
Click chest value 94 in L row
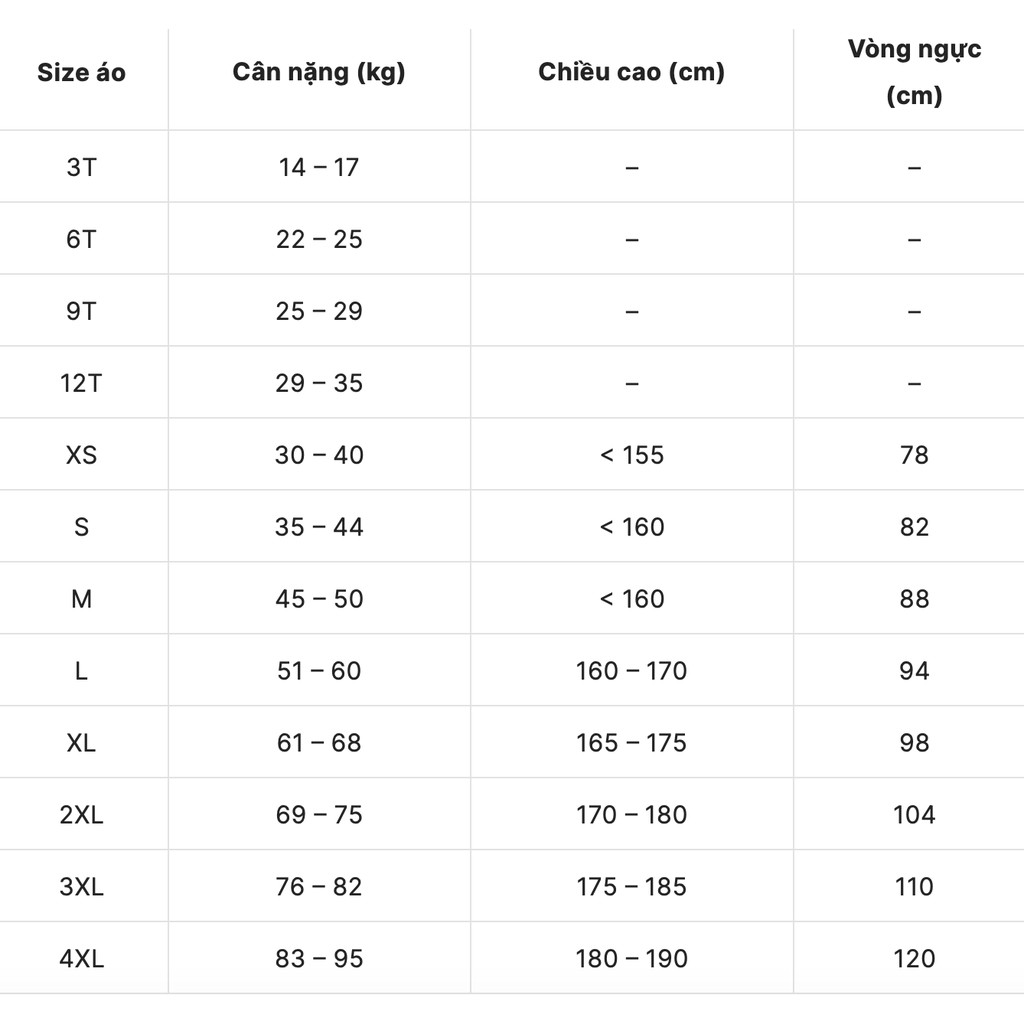[914, 671]
